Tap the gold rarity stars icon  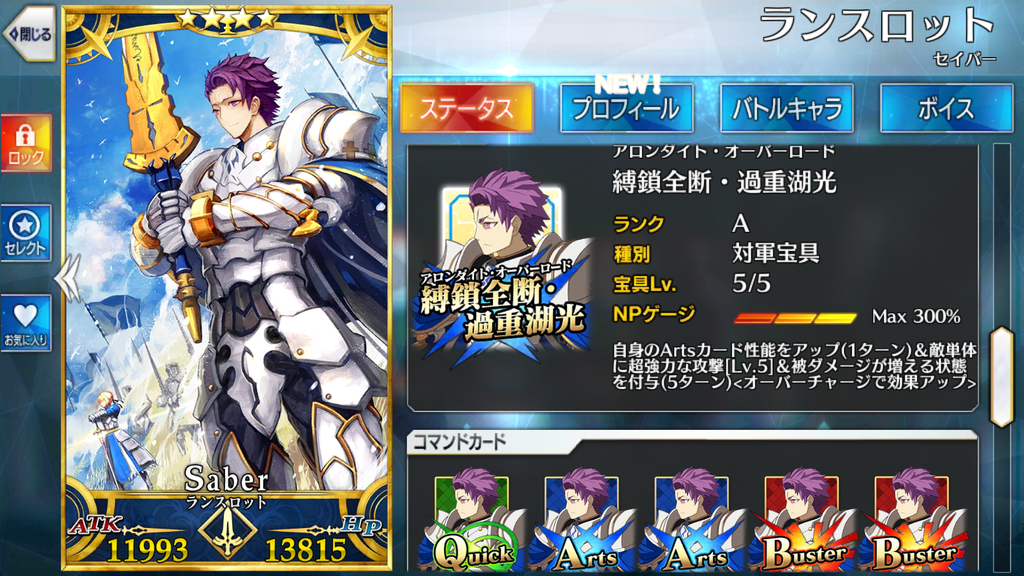tap(227, 20)
